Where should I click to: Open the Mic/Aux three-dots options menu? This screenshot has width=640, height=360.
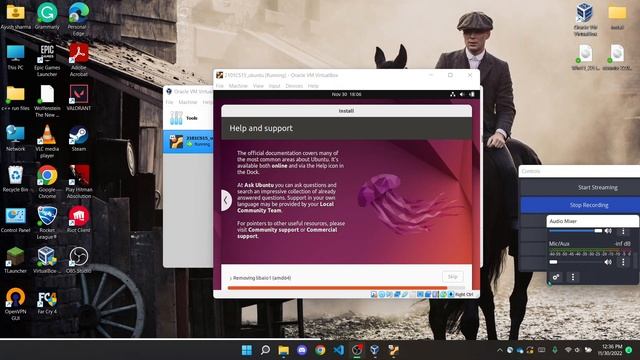(623, 262)
